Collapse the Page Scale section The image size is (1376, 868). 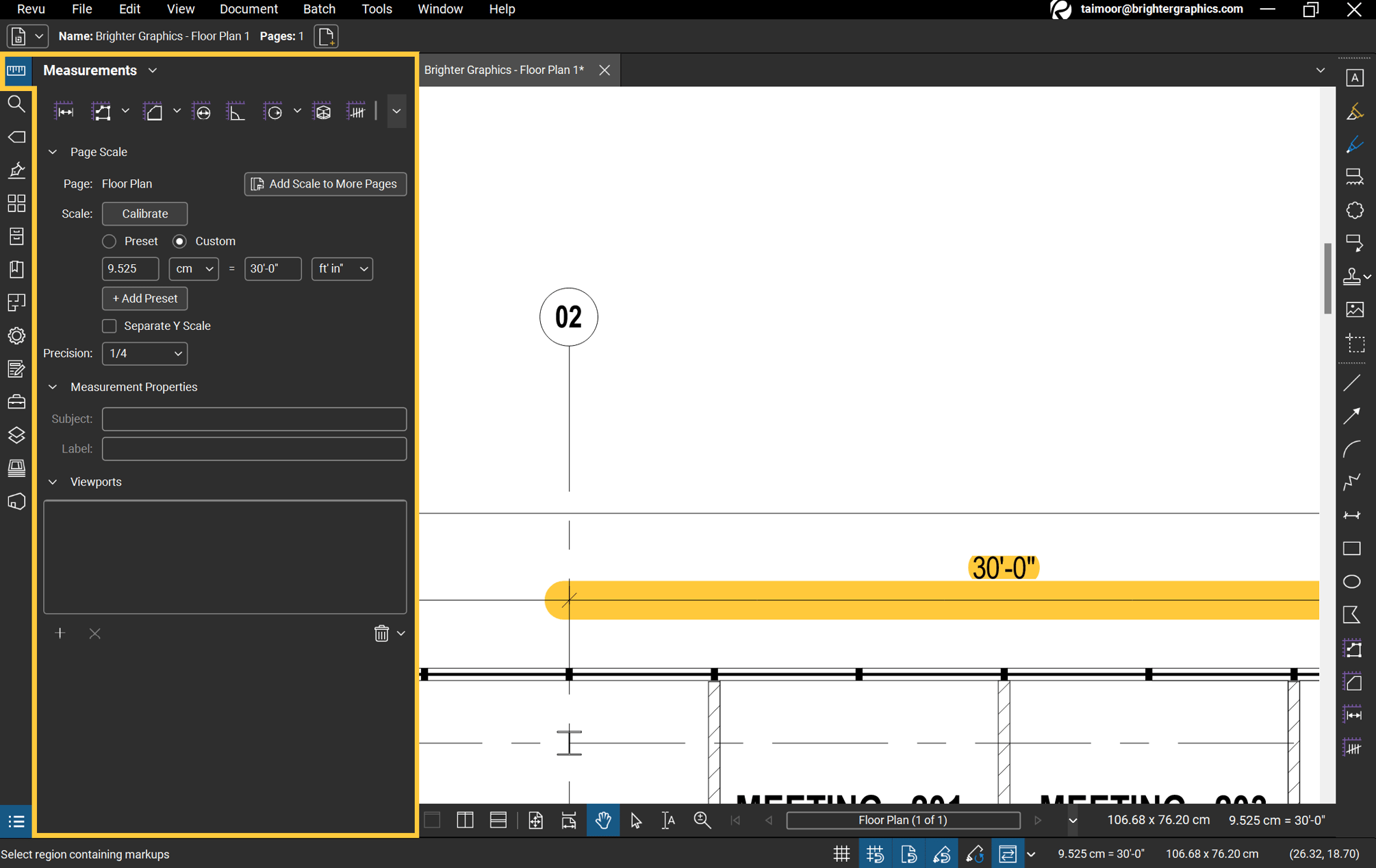[x=53, y=151]
